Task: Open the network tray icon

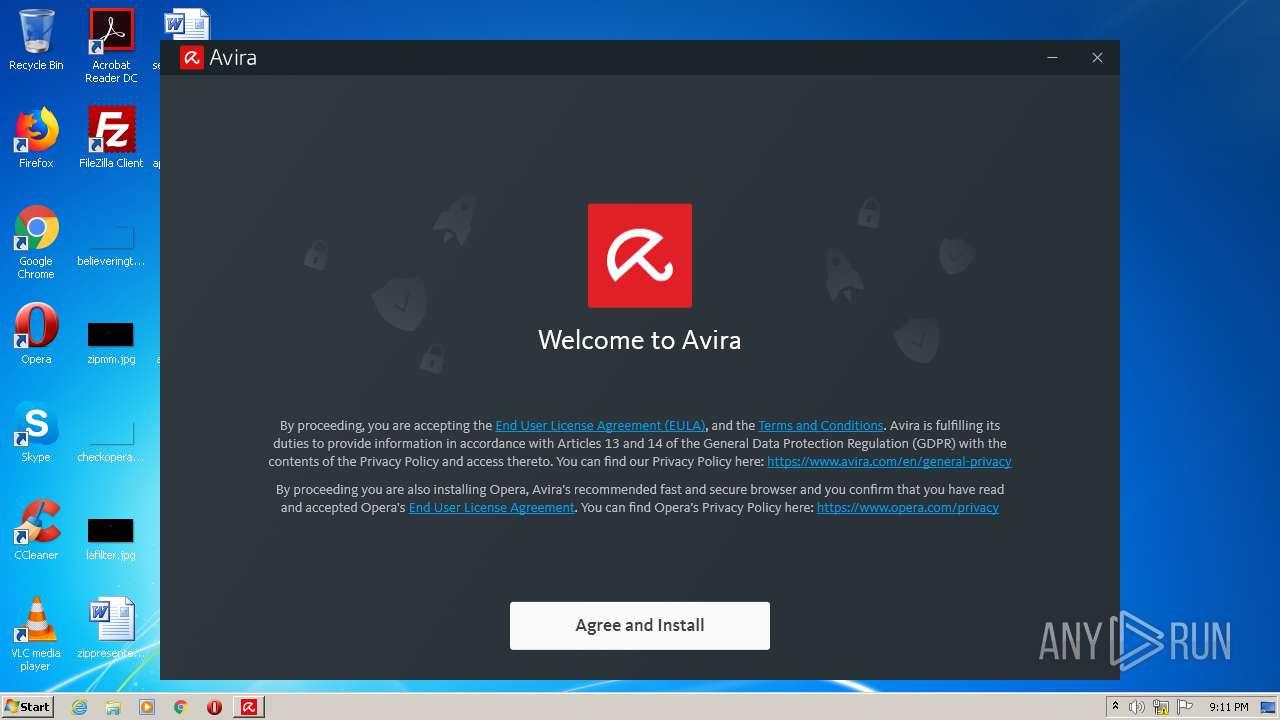Action: coord(1161,707)
